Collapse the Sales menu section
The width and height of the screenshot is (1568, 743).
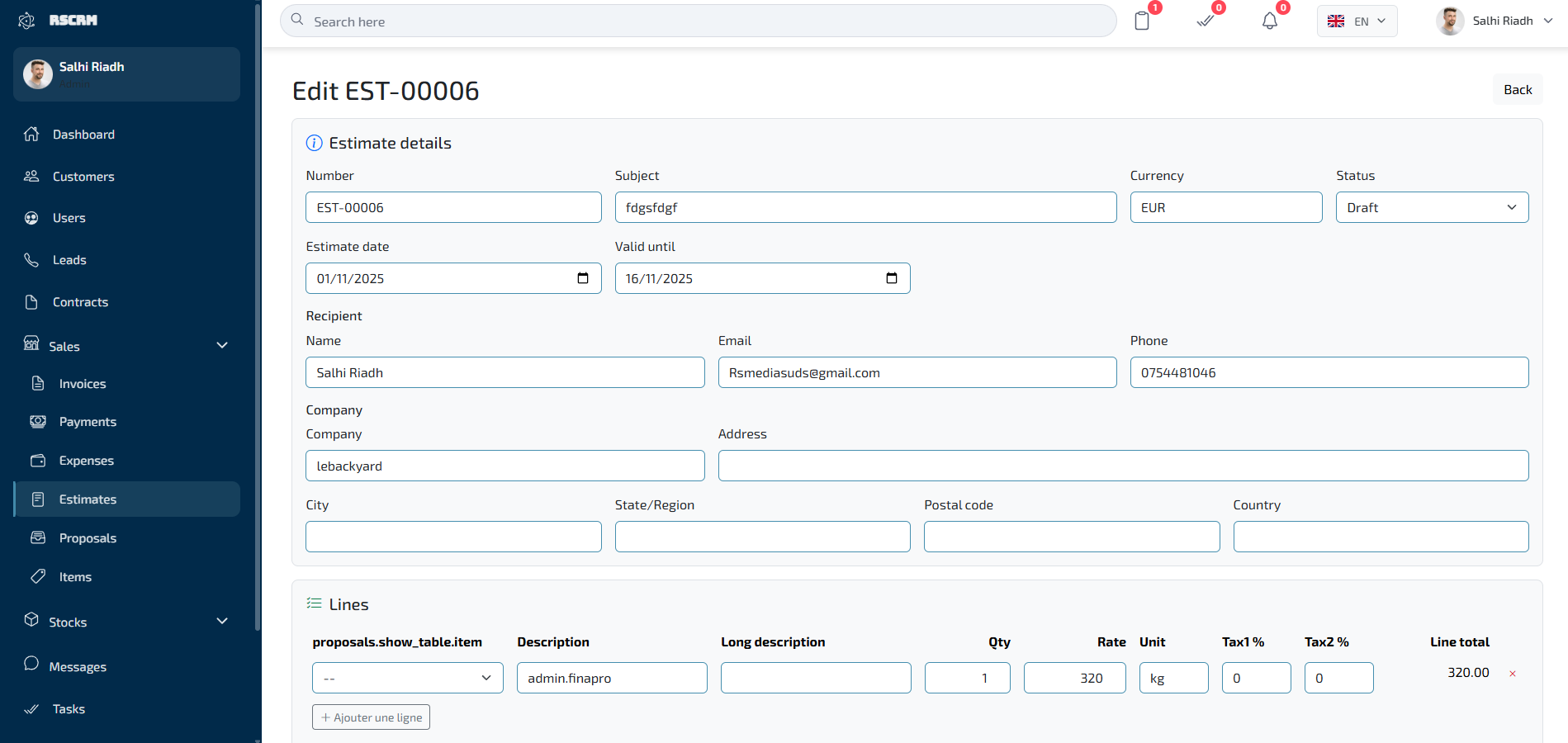click(221, 345)
